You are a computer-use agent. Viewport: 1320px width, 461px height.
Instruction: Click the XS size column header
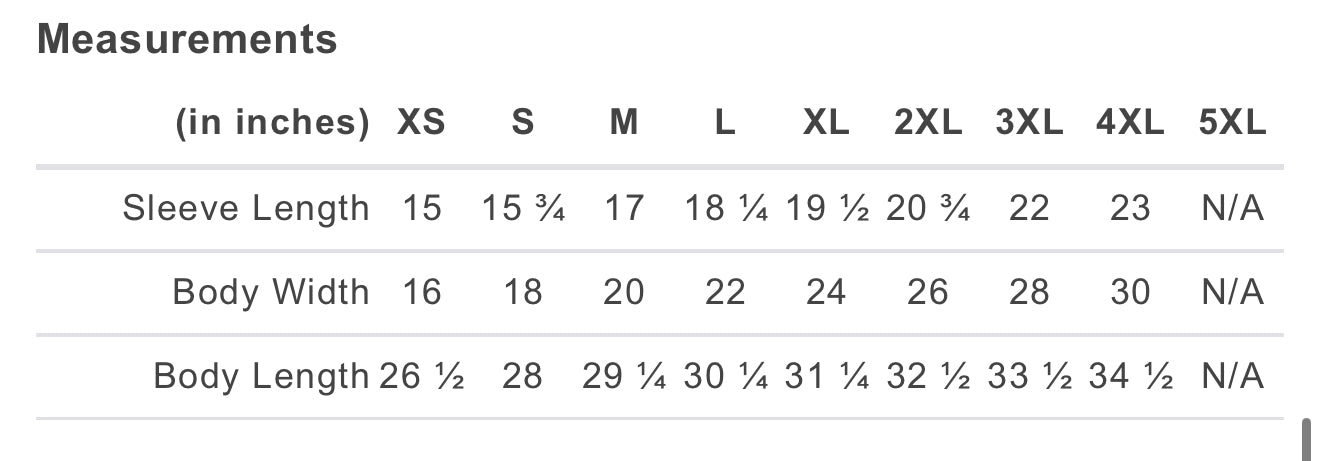[421, 123]
